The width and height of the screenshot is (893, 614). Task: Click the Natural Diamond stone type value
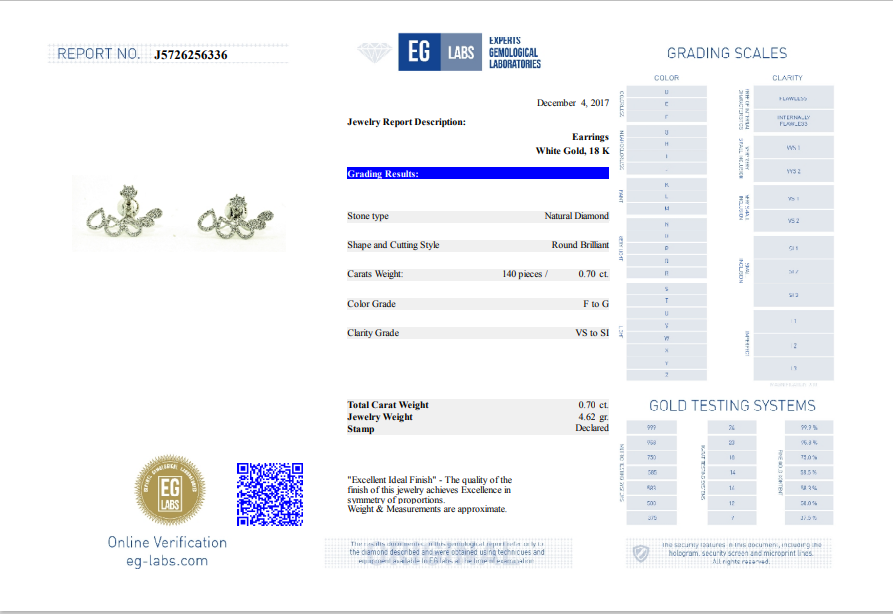click(x=576, y=216)
